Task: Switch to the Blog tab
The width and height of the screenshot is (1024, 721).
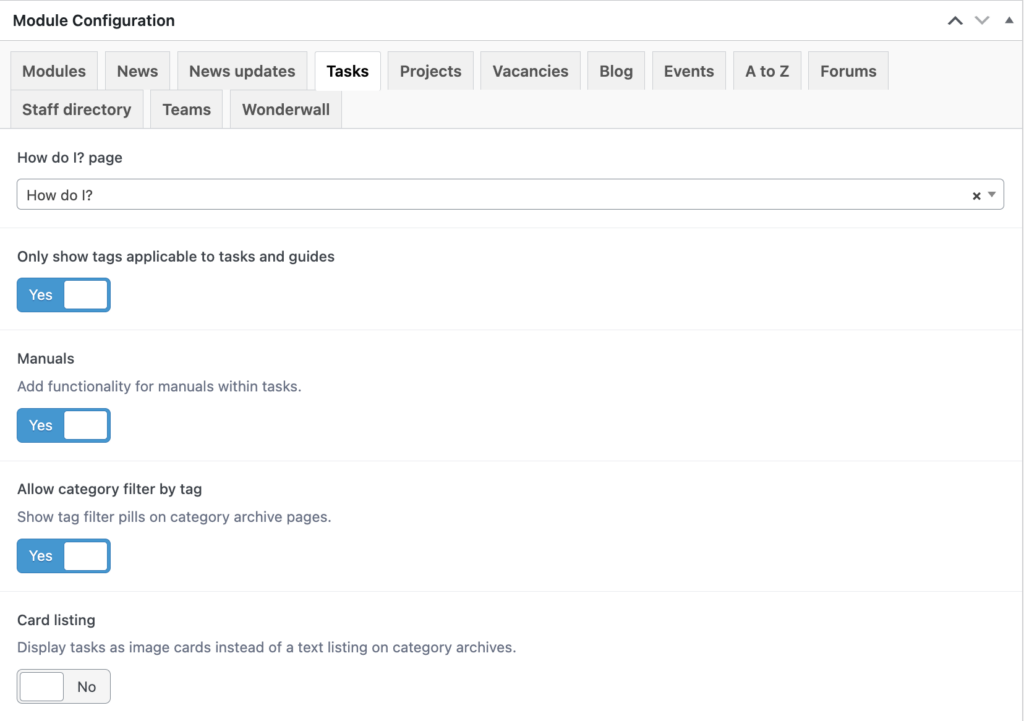Action: pos(616,71)
